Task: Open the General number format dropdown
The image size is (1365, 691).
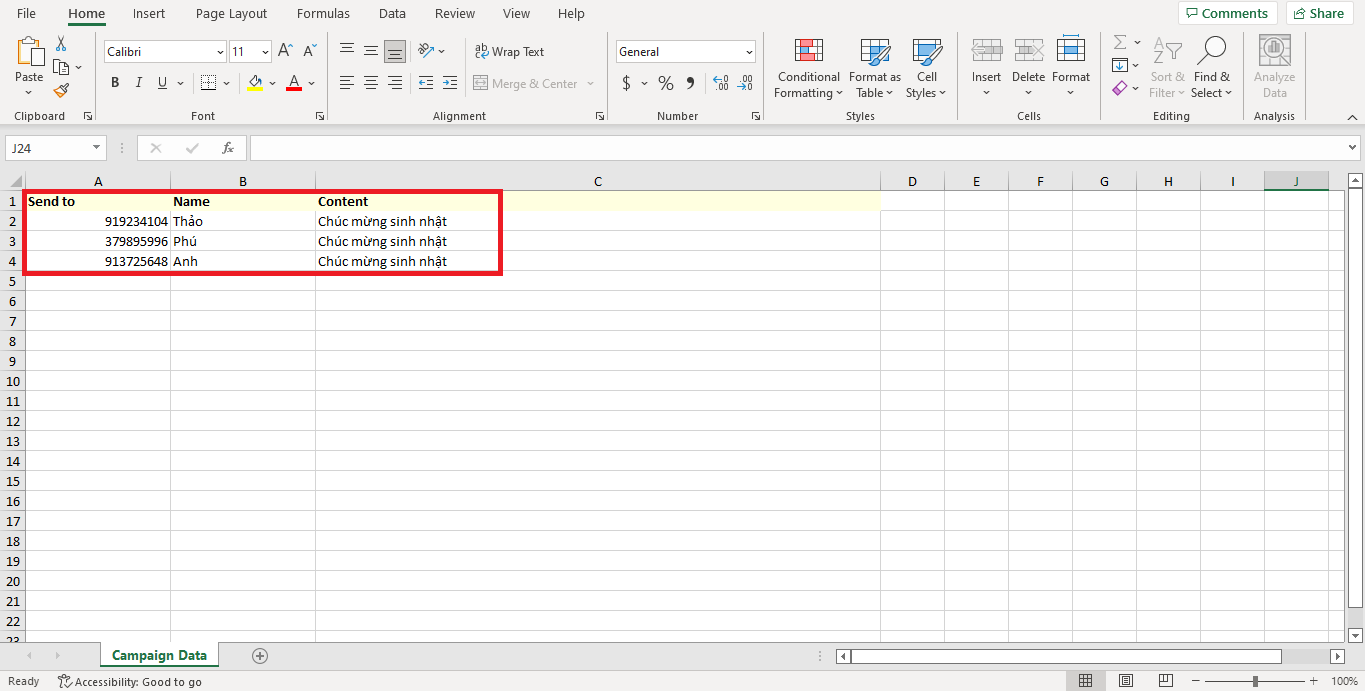Action: 749,52
